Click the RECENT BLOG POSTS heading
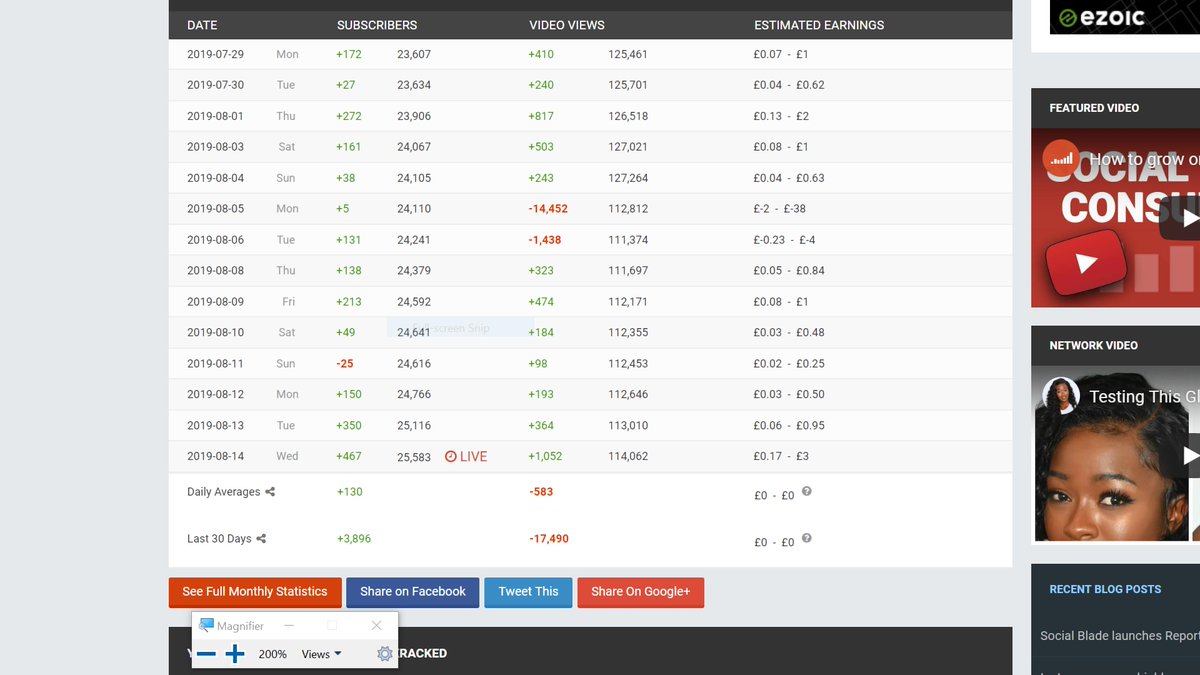1200x675 pixels. tap(1105, 589)
